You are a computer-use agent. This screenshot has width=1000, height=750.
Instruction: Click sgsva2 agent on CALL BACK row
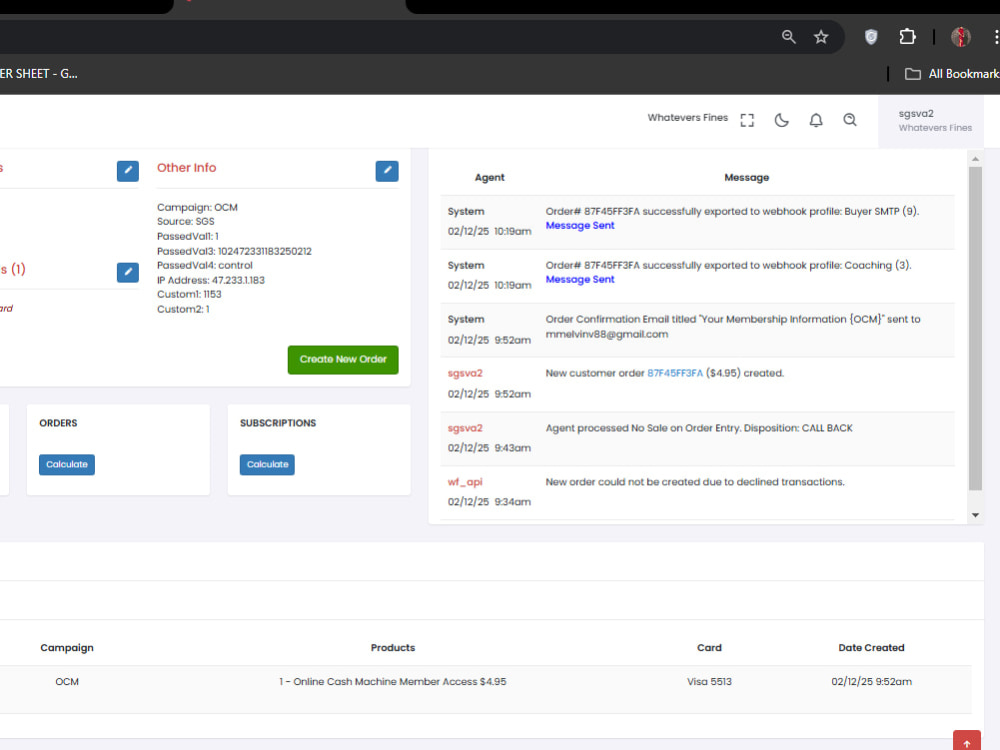[x=465, y=428]
